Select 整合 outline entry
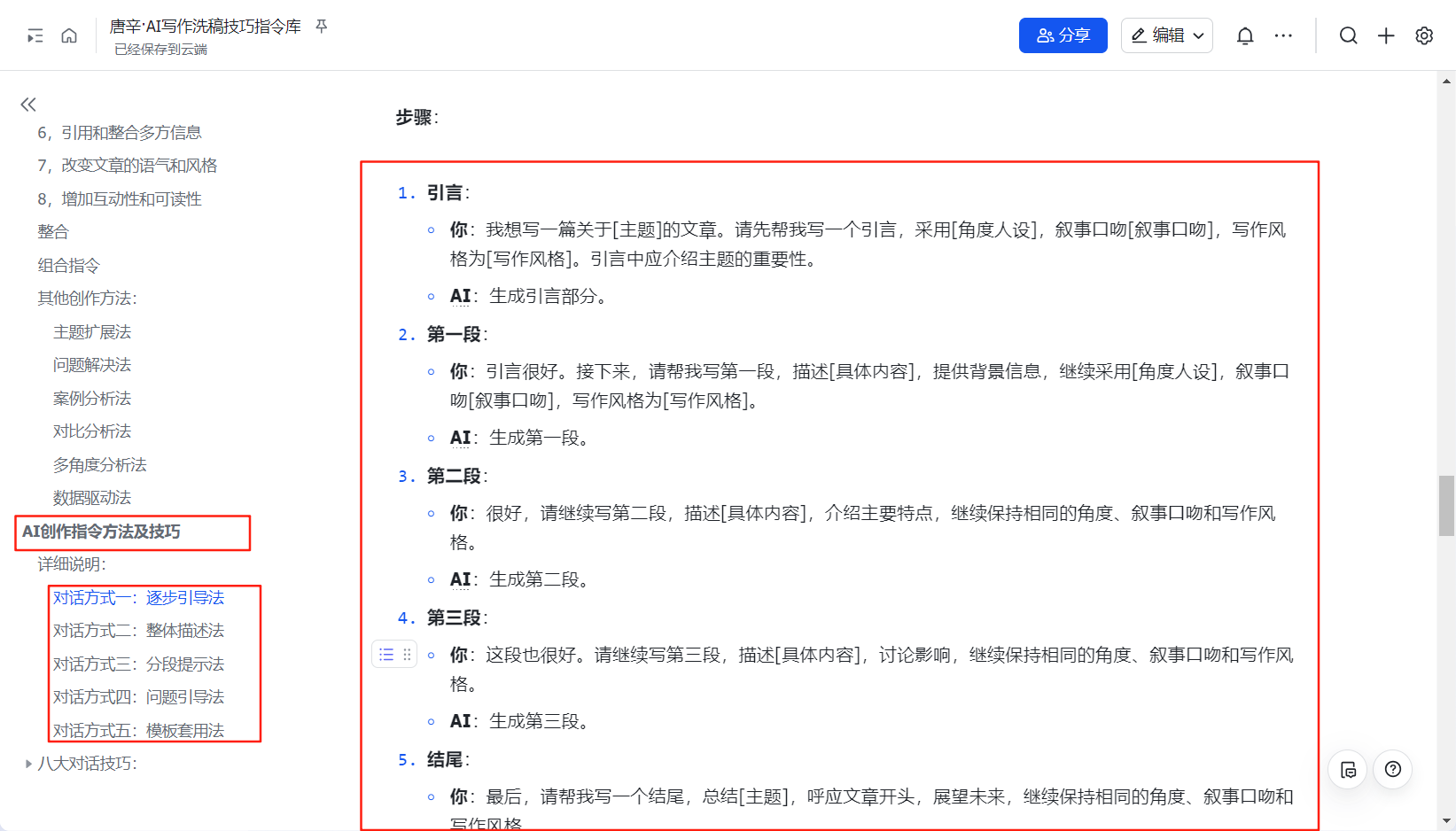The image size is (1456, 831). pos(53,232)
